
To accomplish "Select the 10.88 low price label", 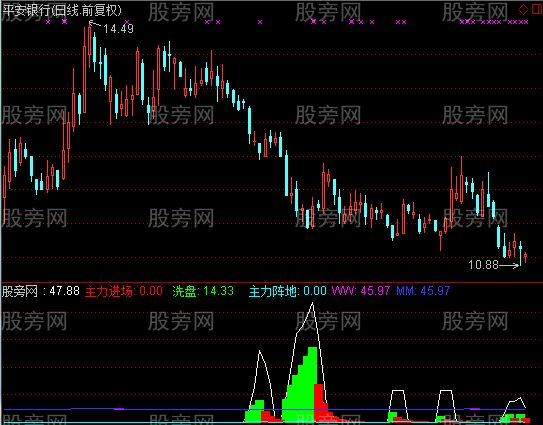I will click(483, 265).
